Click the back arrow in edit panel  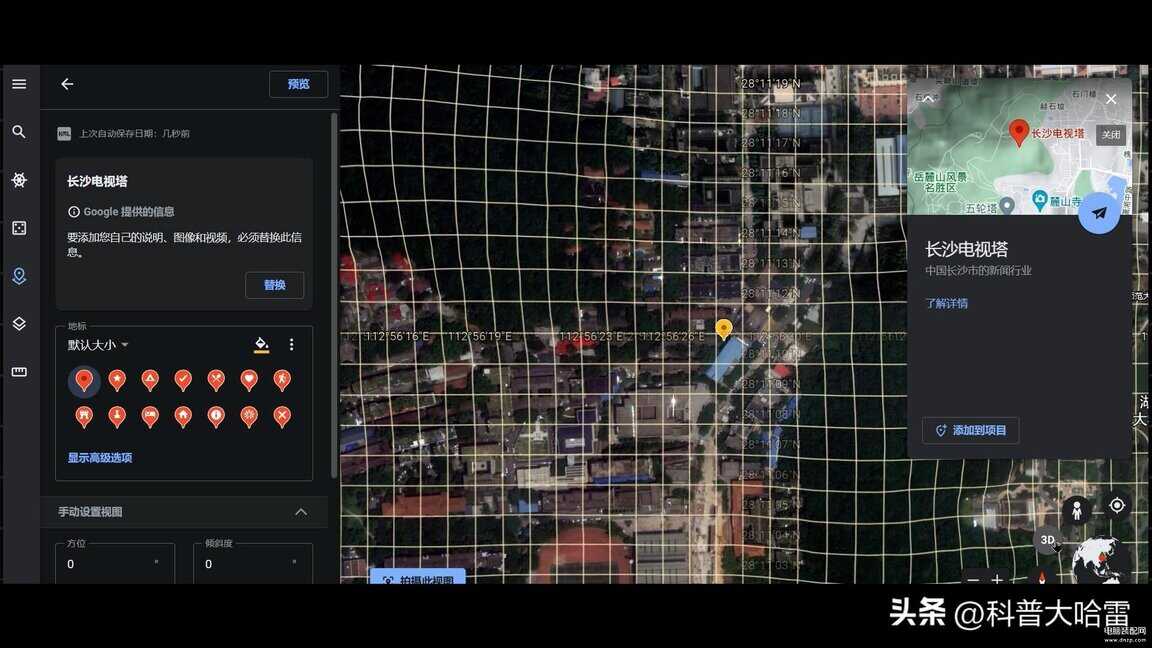pos(67,84)
